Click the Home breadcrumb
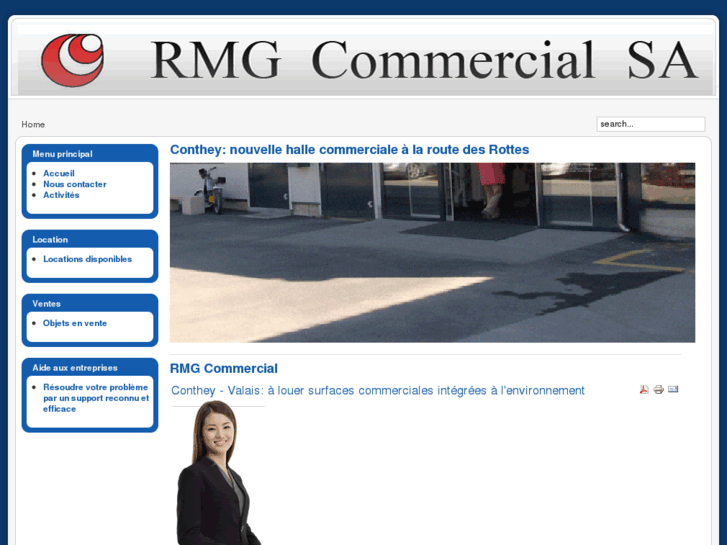 pyautogui.click(x=33, y=124)
